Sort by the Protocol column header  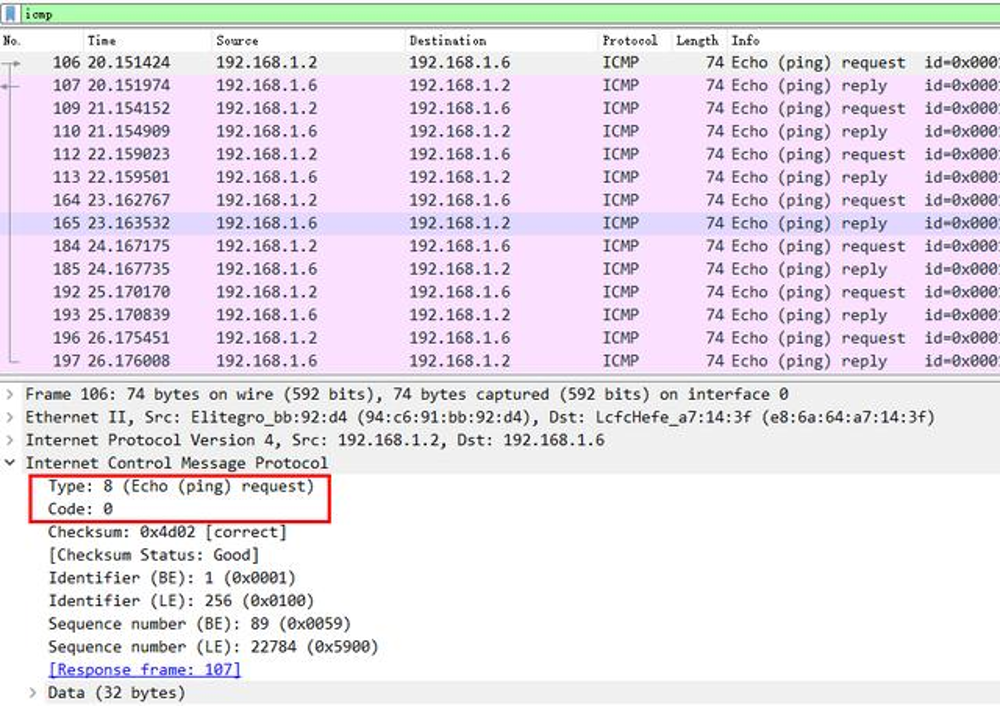tap(629, 41)
